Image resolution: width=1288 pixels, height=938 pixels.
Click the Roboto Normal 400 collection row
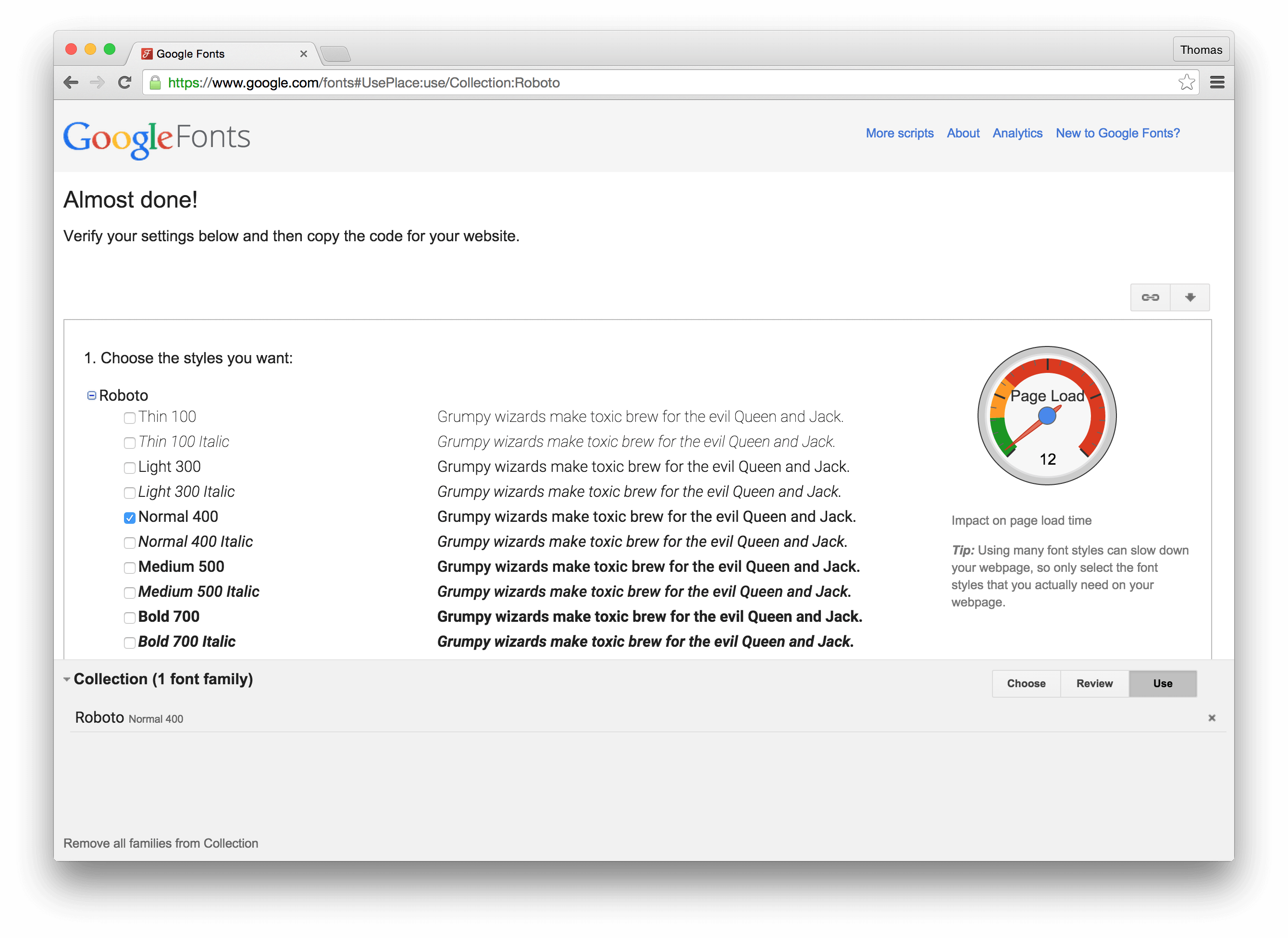point(647,718)
